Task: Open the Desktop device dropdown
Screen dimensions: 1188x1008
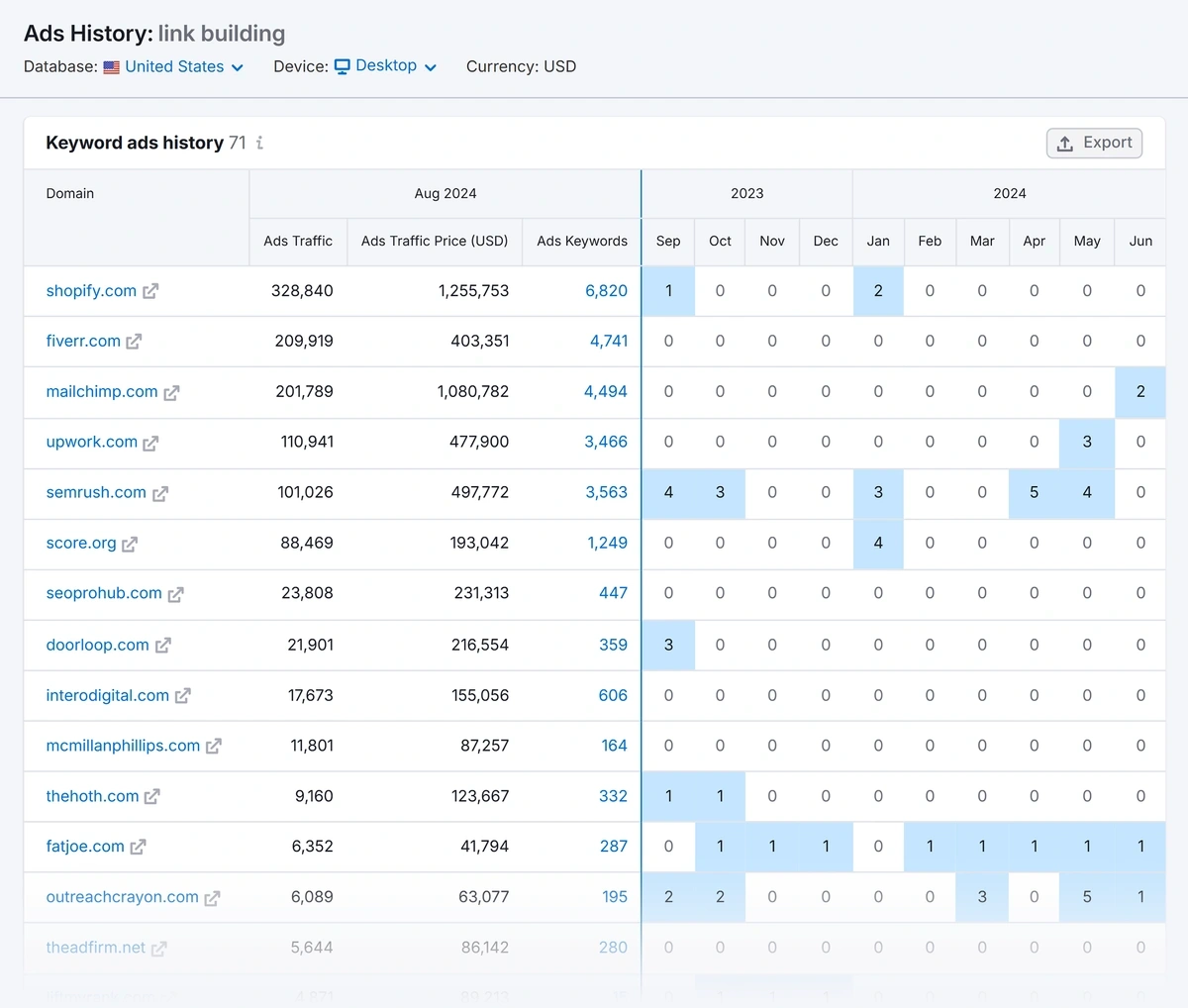Action: [x=386, y=66]
